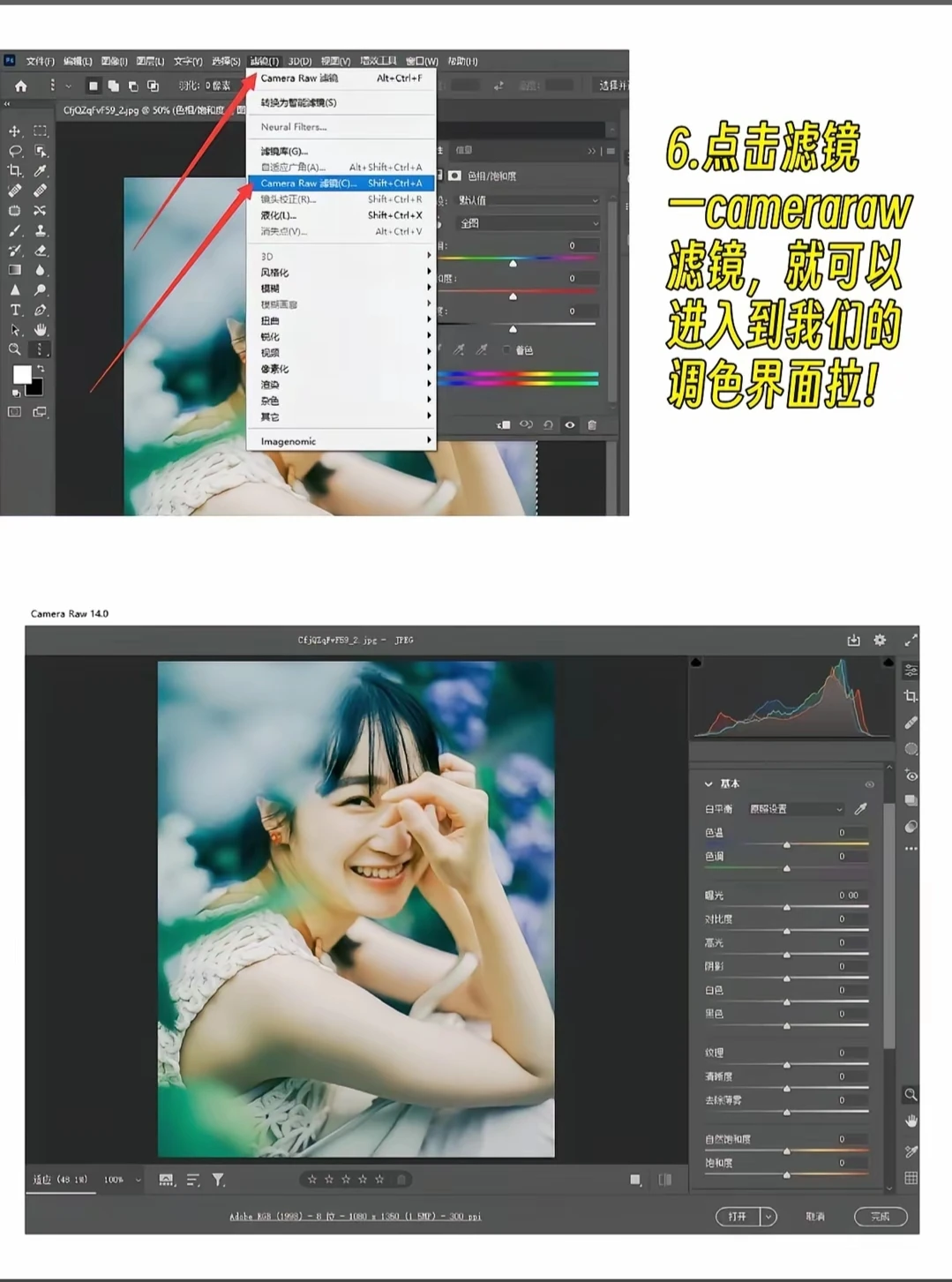Select the Zoom tool in Photoshop toolbar
952x1282 pixels.
[15, 350]
